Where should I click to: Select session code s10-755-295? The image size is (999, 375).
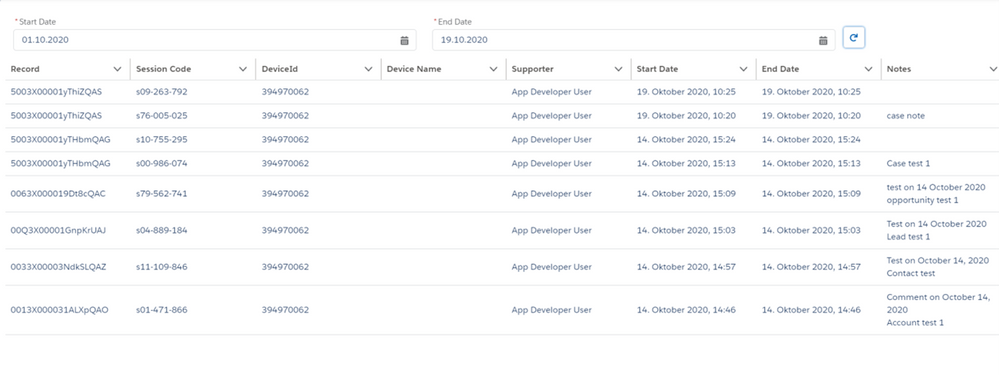162,139
